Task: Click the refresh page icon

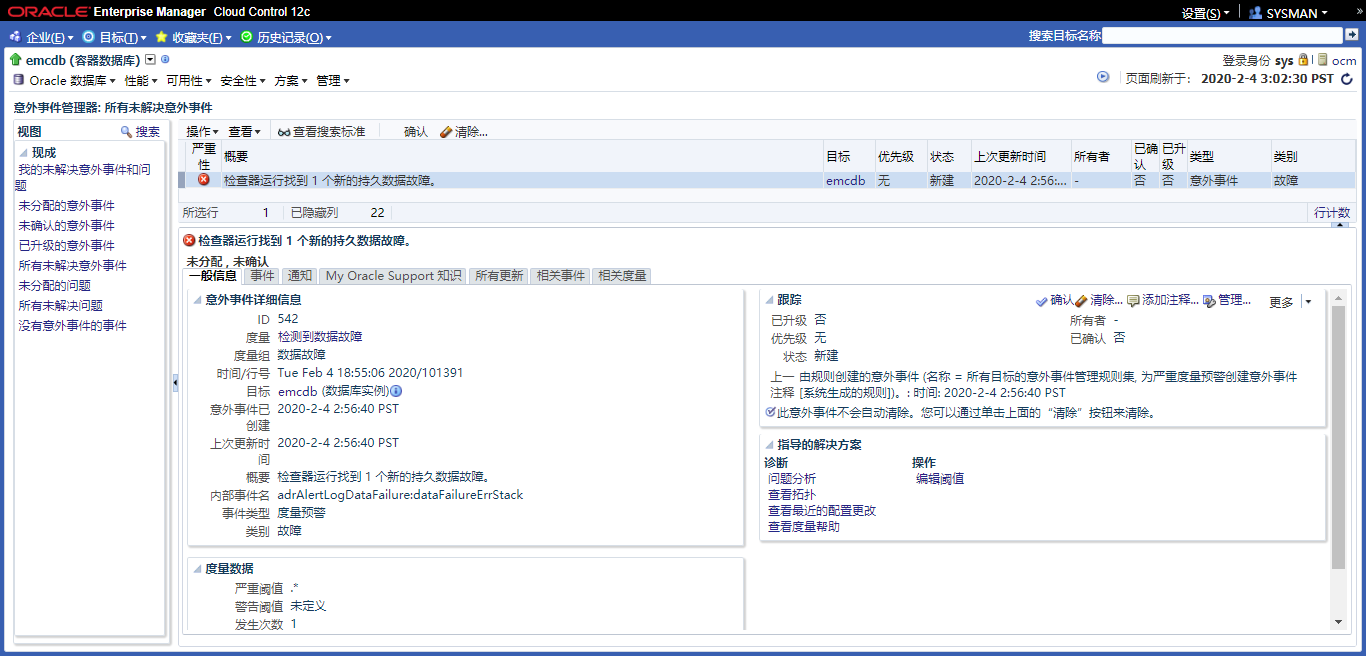Action: pyautogui.click(x=1346, y=79)
